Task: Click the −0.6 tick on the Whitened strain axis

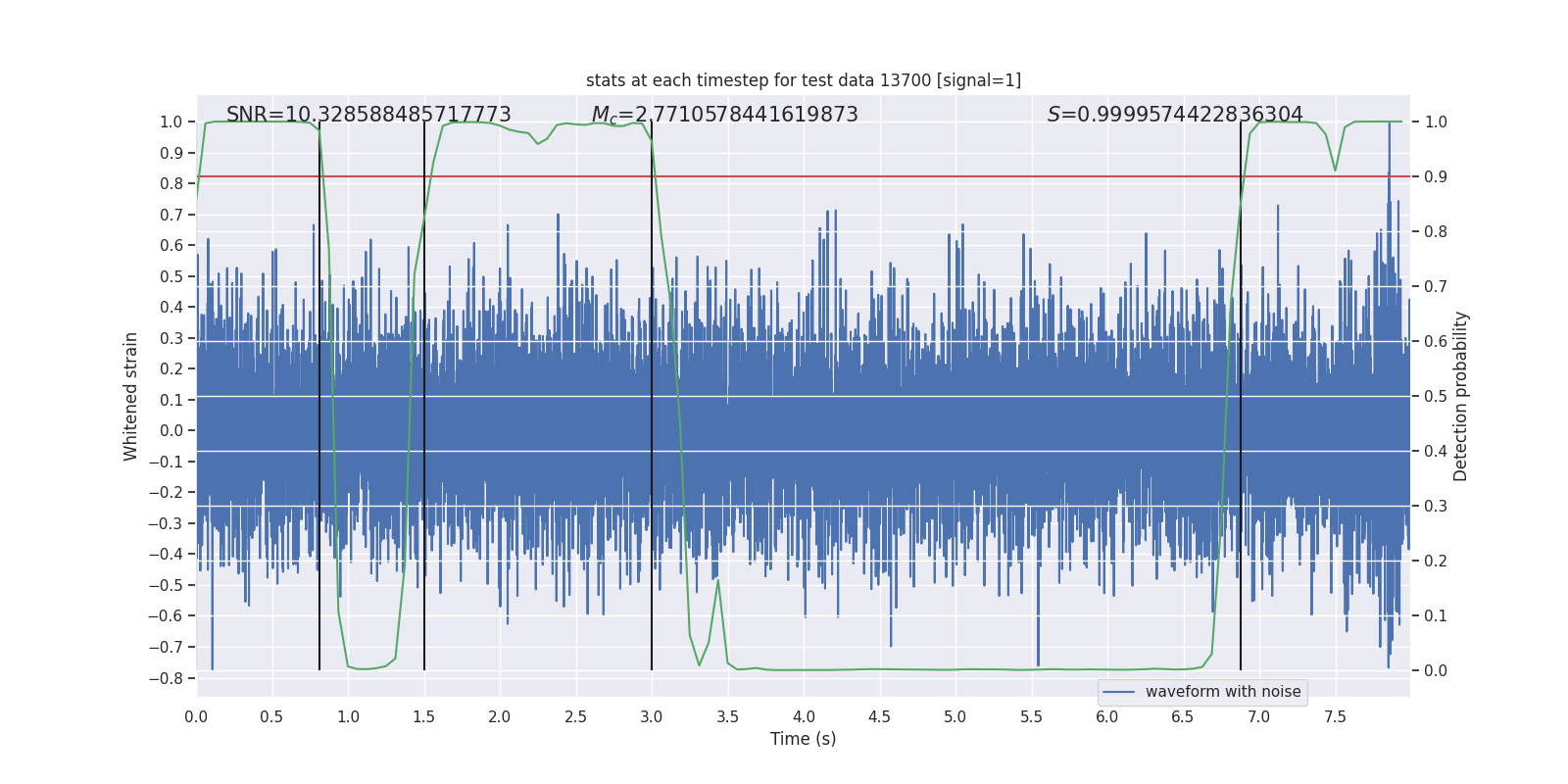Action: tap(166, 615)
